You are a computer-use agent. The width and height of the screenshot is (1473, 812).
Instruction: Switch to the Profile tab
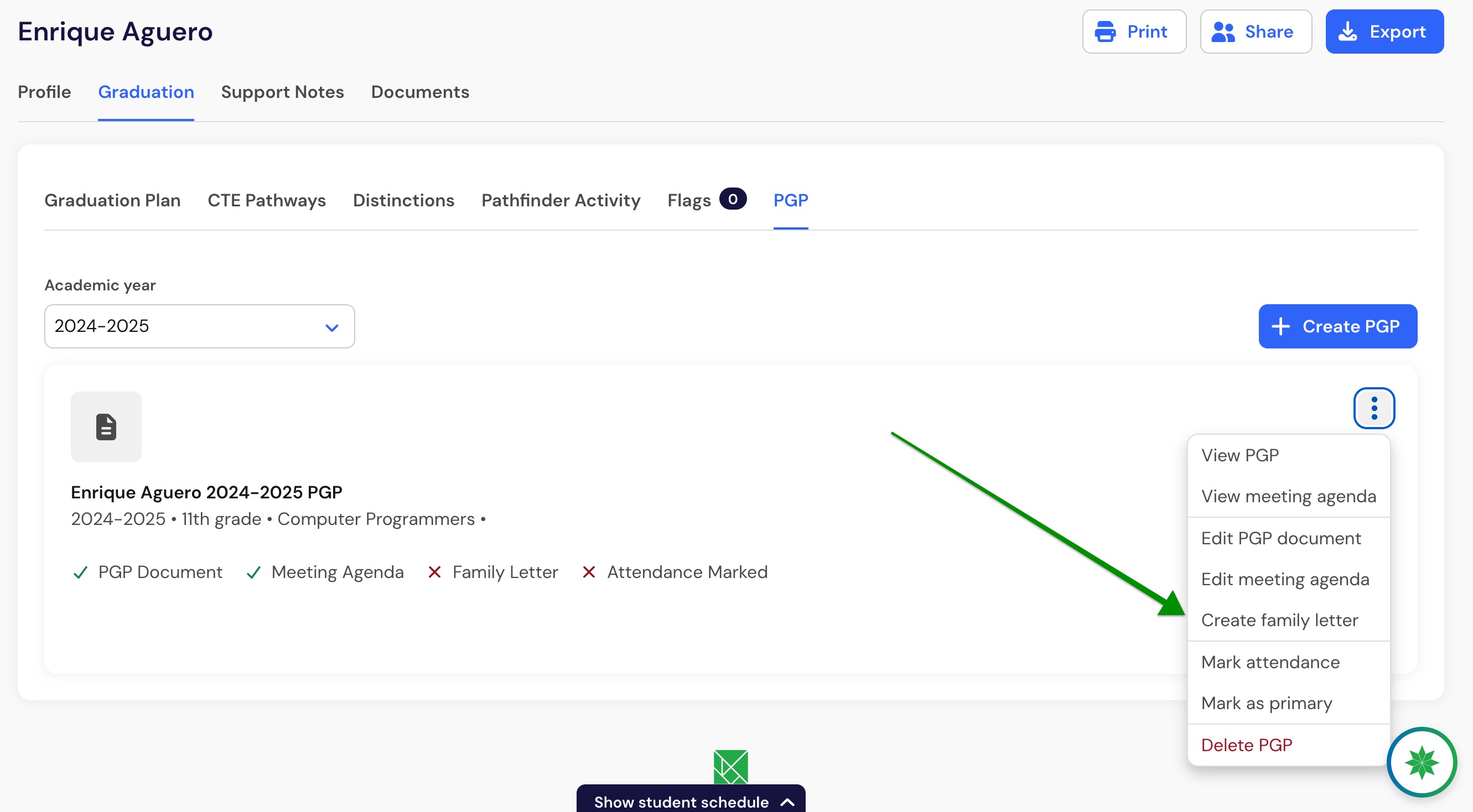pos(45,92)
